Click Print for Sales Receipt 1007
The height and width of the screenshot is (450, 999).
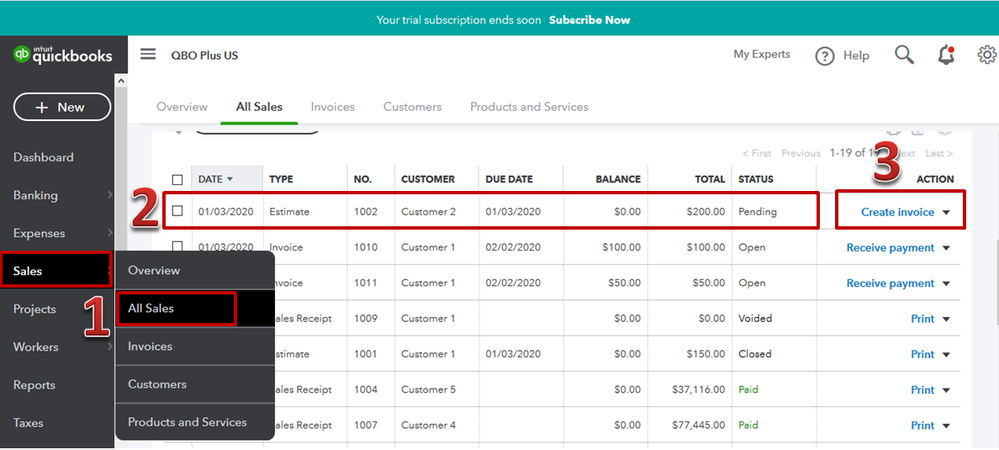[923, 426]
